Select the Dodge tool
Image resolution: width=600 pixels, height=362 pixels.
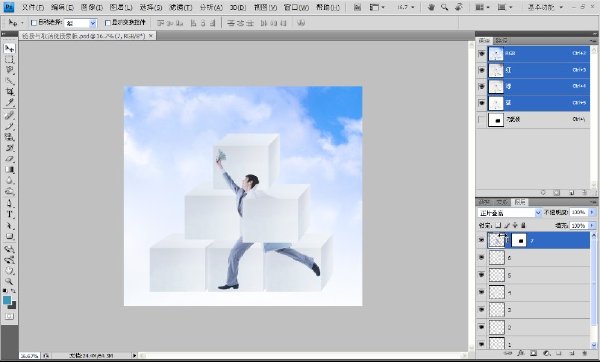point(10,191)
